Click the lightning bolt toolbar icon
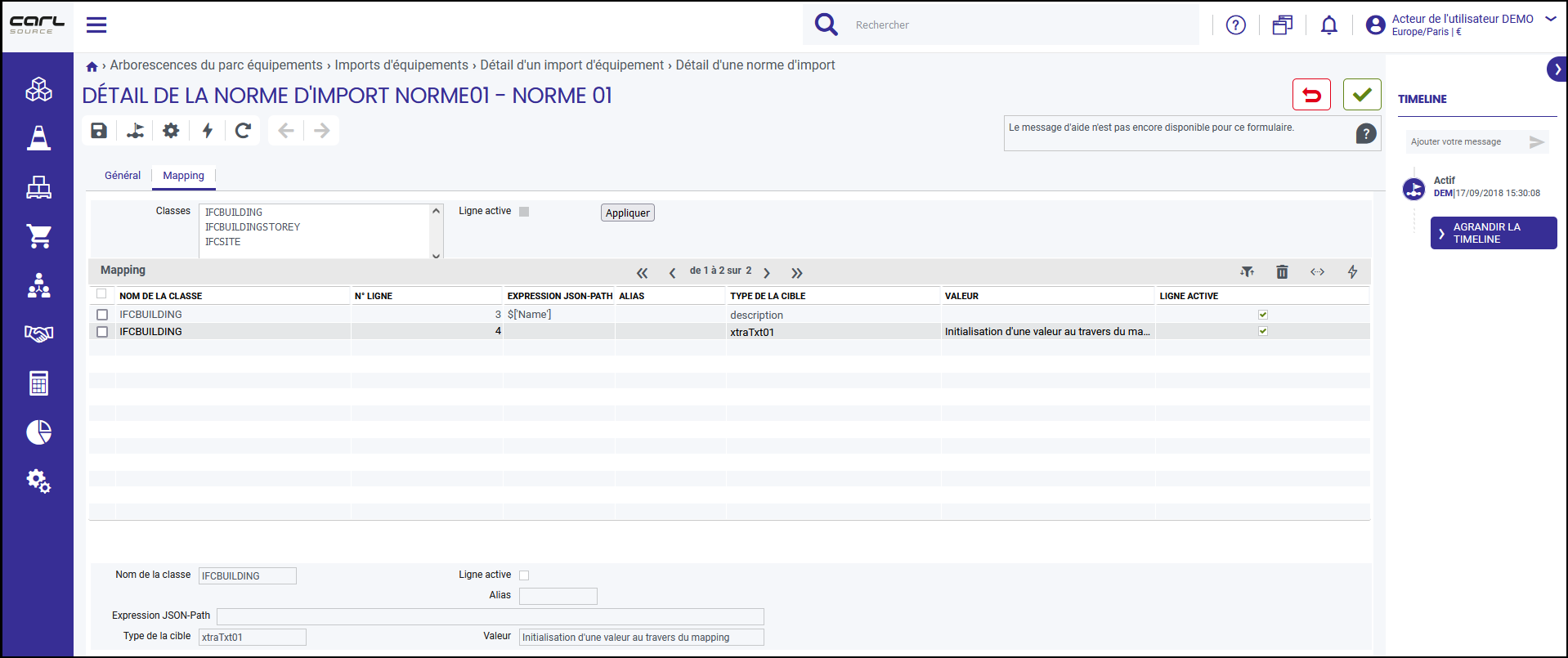The image size is (1568, 658). click(208, 130)
